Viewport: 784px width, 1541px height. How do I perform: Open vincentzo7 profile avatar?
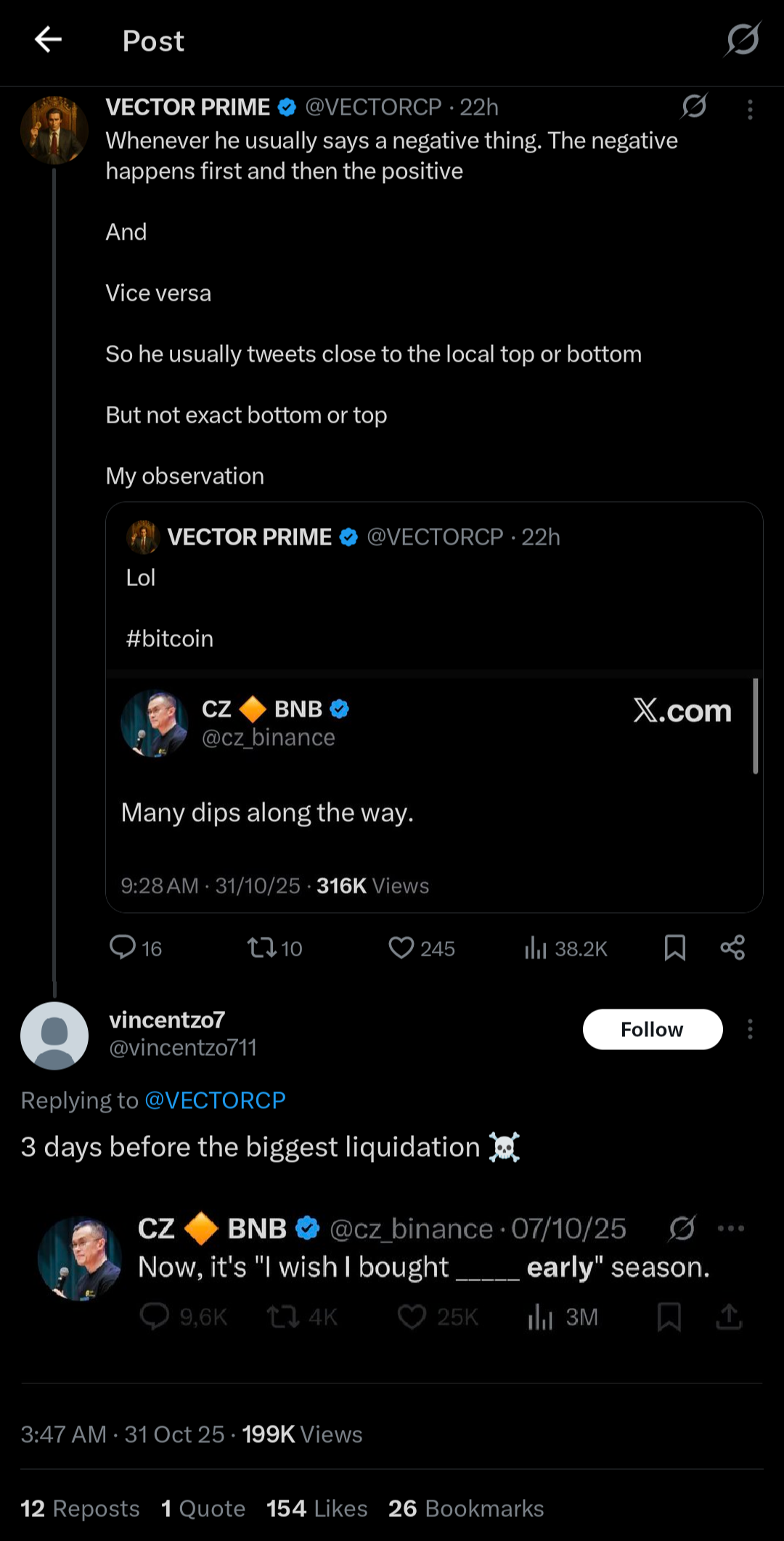(54, 1036)
